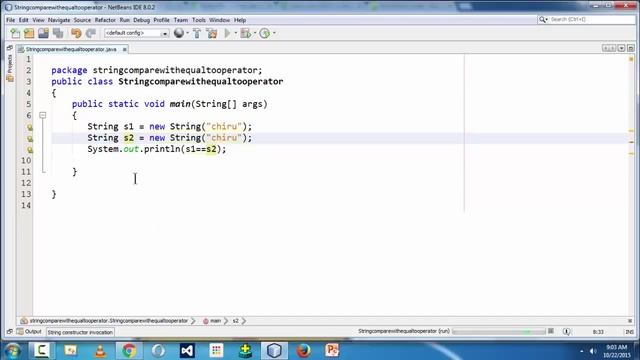
Task: Open the Team menu
Action: pos(180,20)
